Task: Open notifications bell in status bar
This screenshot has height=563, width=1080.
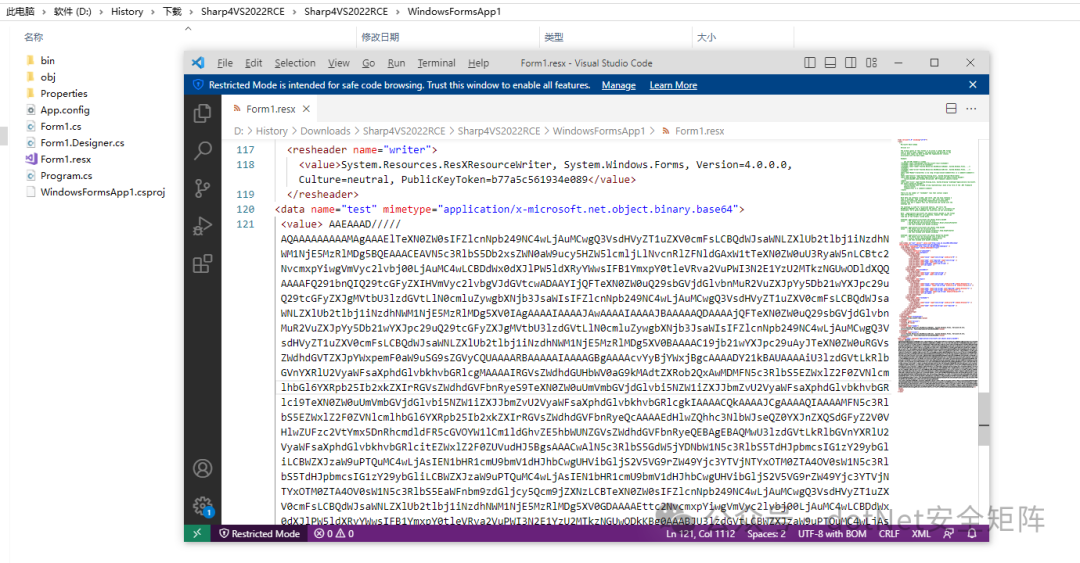Action: pyautogui.click(x=972, y=533)
